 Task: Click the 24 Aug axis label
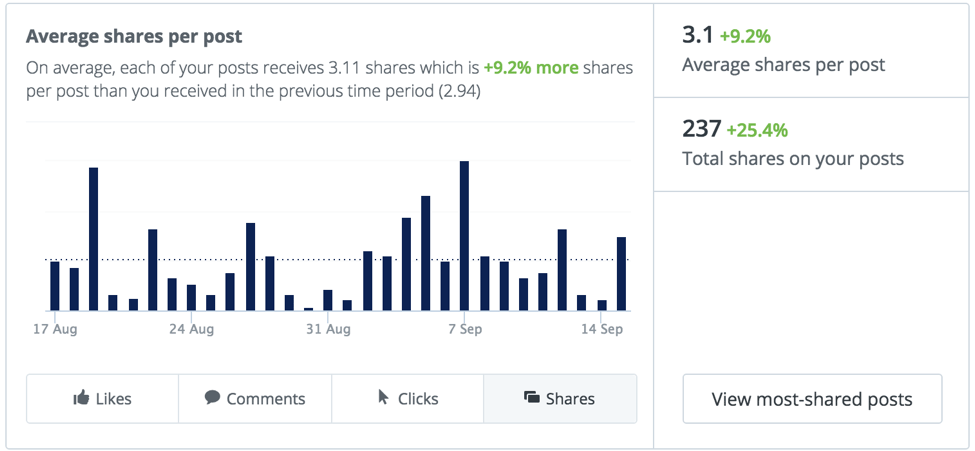pos(192,329)
